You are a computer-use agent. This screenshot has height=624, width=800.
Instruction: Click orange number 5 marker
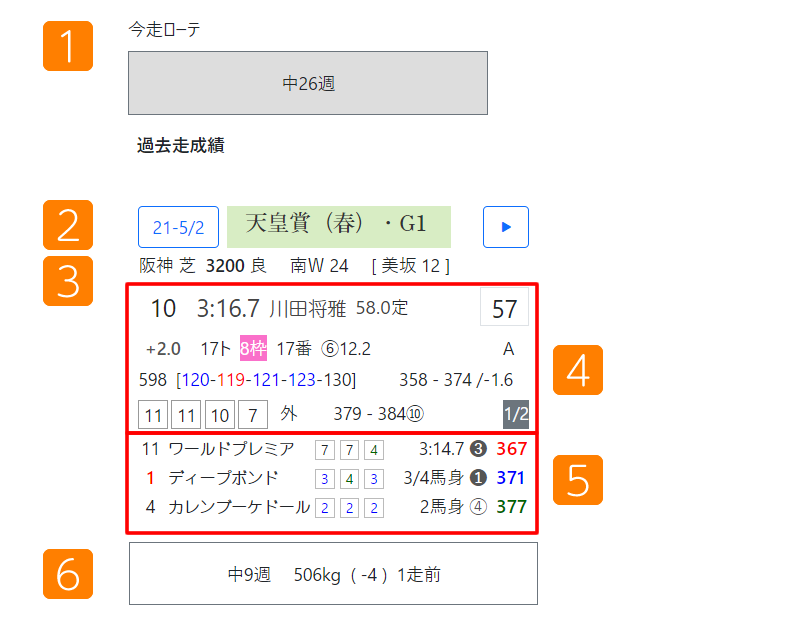point(578,480)
